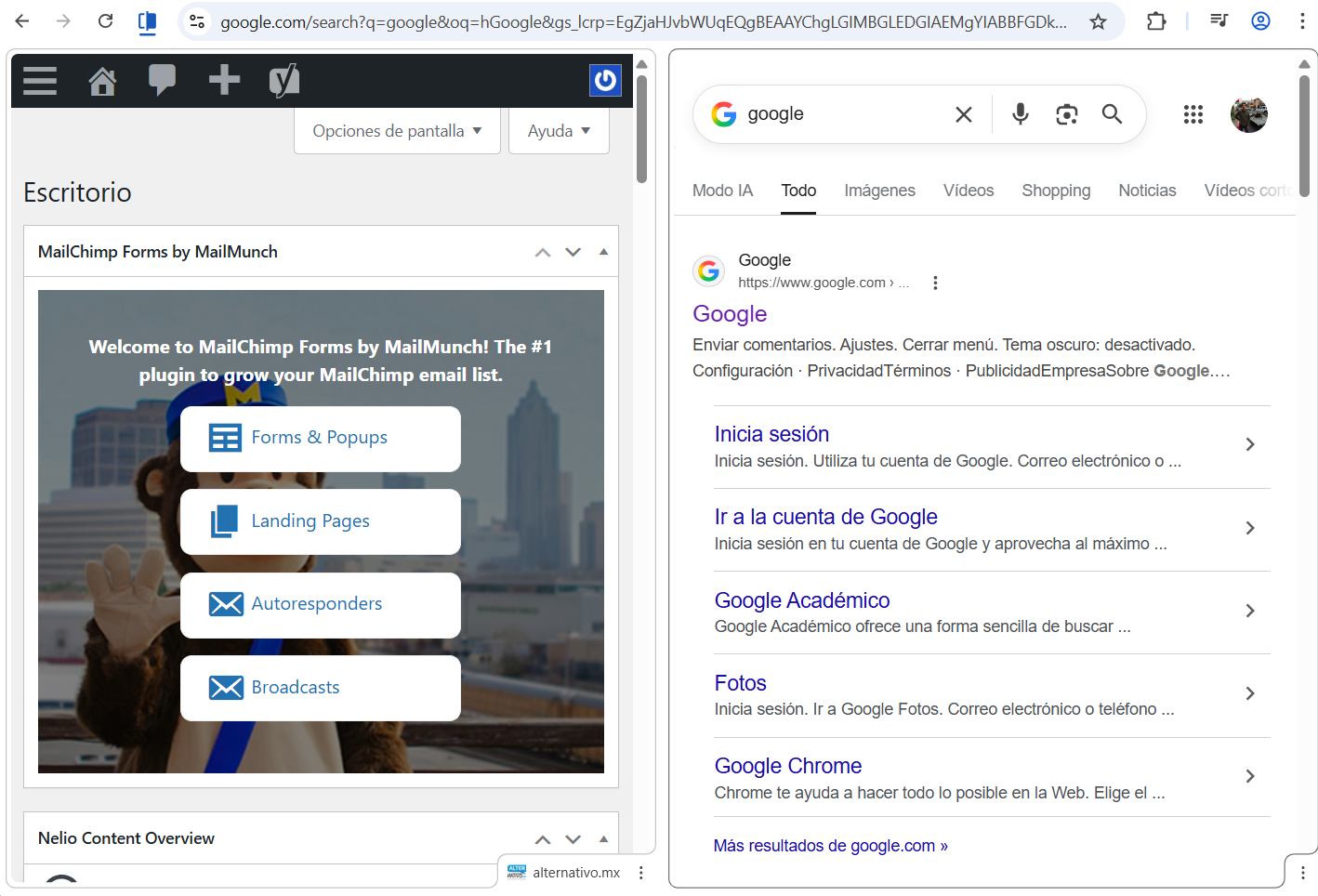
Task: Bookmark this page with the star icon
Action: tap(1098, 21)
